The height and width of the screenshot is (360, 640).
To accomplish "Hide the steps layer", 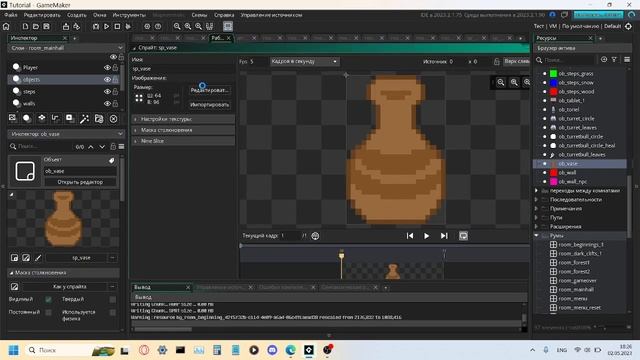I will pyautogui.click(x=107, y=92).
